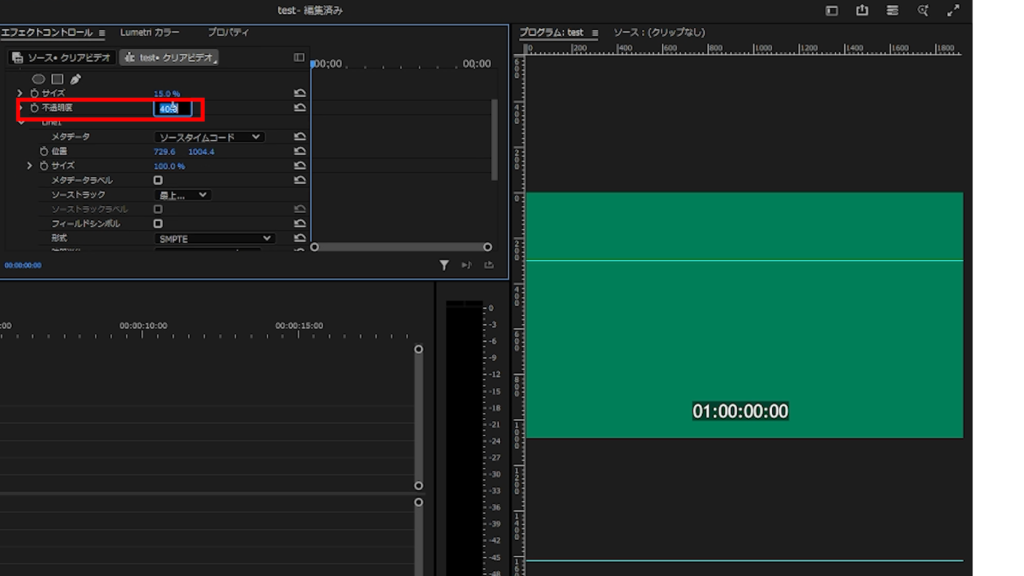Switch to the エフェクトコントロール tab
The image size is (1024, 576).
[47, 32]
